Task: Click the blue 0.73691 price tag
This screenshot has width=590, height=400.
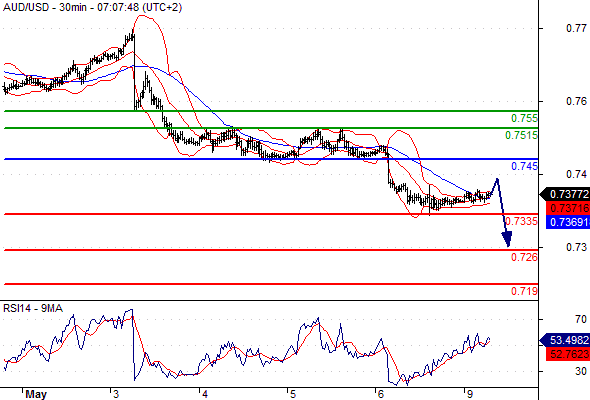Action: pyautogui.click(x=568, y=222)
